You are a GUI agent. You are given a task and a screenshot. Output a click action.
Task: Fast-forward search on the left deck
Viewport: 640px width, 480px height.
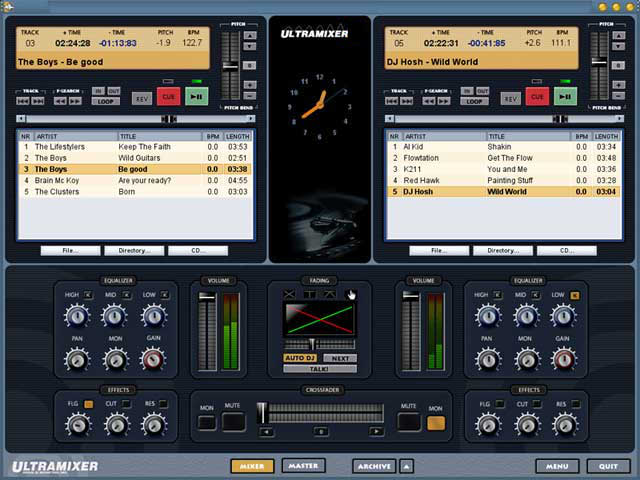(x=76, y=101)
